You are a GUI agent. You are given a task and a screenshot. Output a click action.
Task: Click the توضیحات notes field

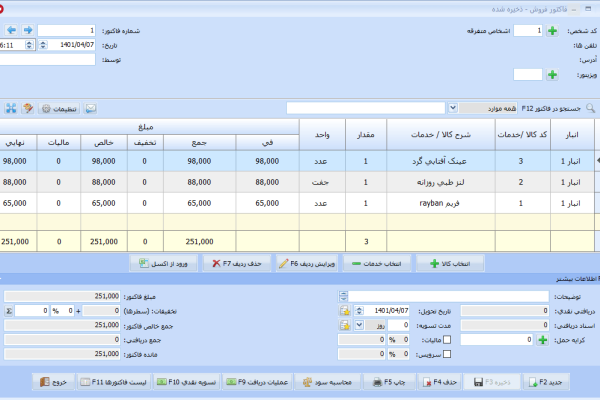(448, 296)
